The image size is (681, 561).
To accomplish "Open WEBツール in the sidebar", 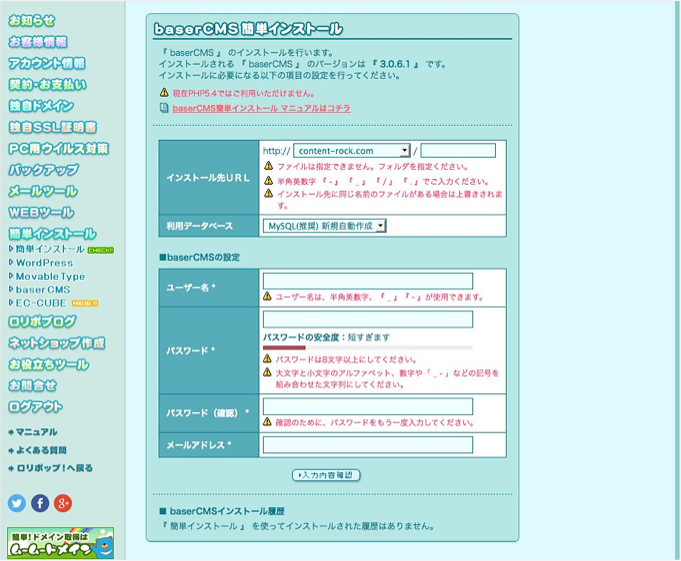I will coord(41,212).
